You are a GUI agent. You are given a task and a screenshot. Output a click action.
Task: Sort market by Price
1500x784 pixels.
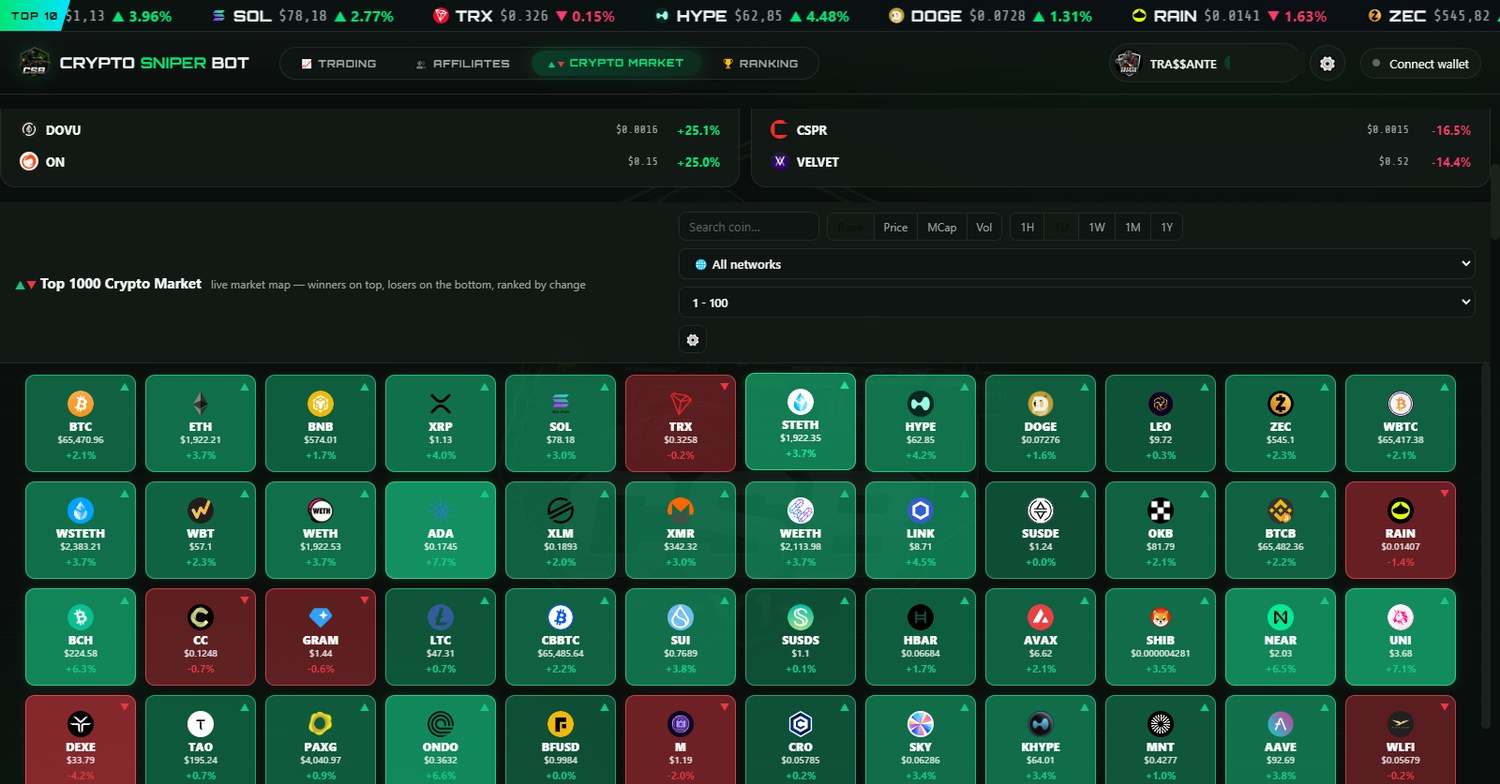(x=896, y=227)
